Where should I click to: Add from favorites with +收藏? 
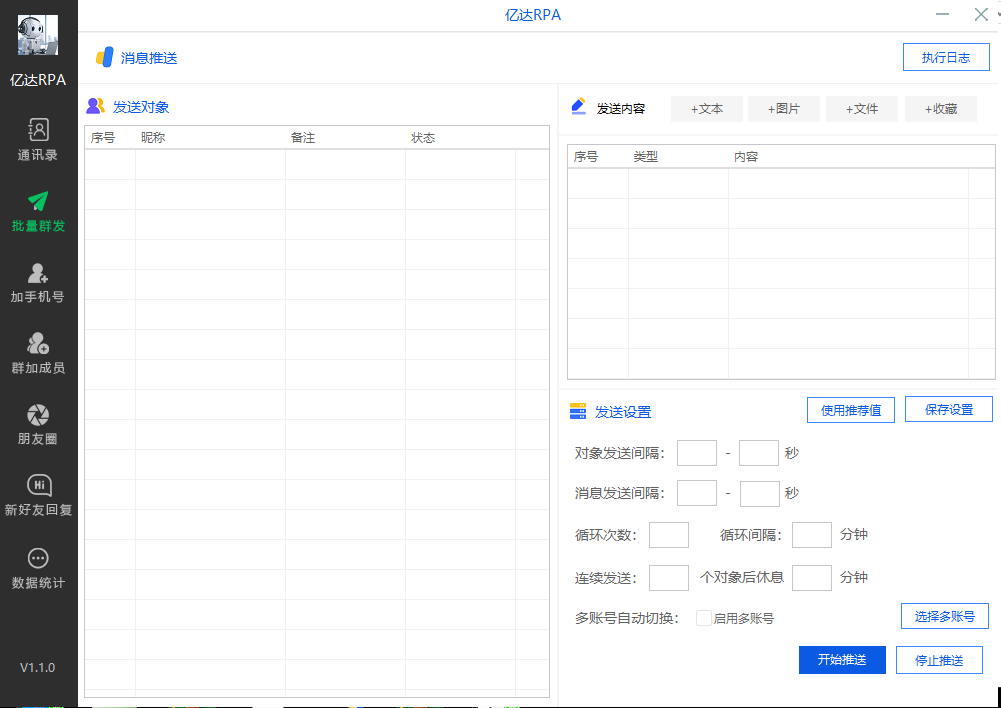pyautogui.click(x=941, y=109)
